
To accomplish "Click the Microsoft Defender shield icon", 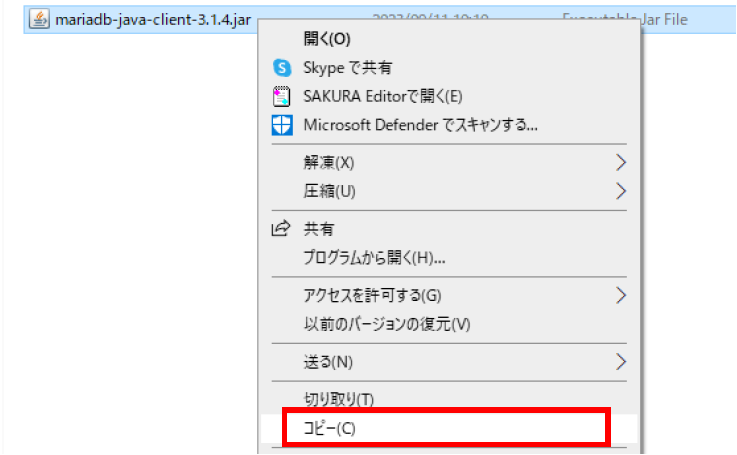I will coord(281,126).
